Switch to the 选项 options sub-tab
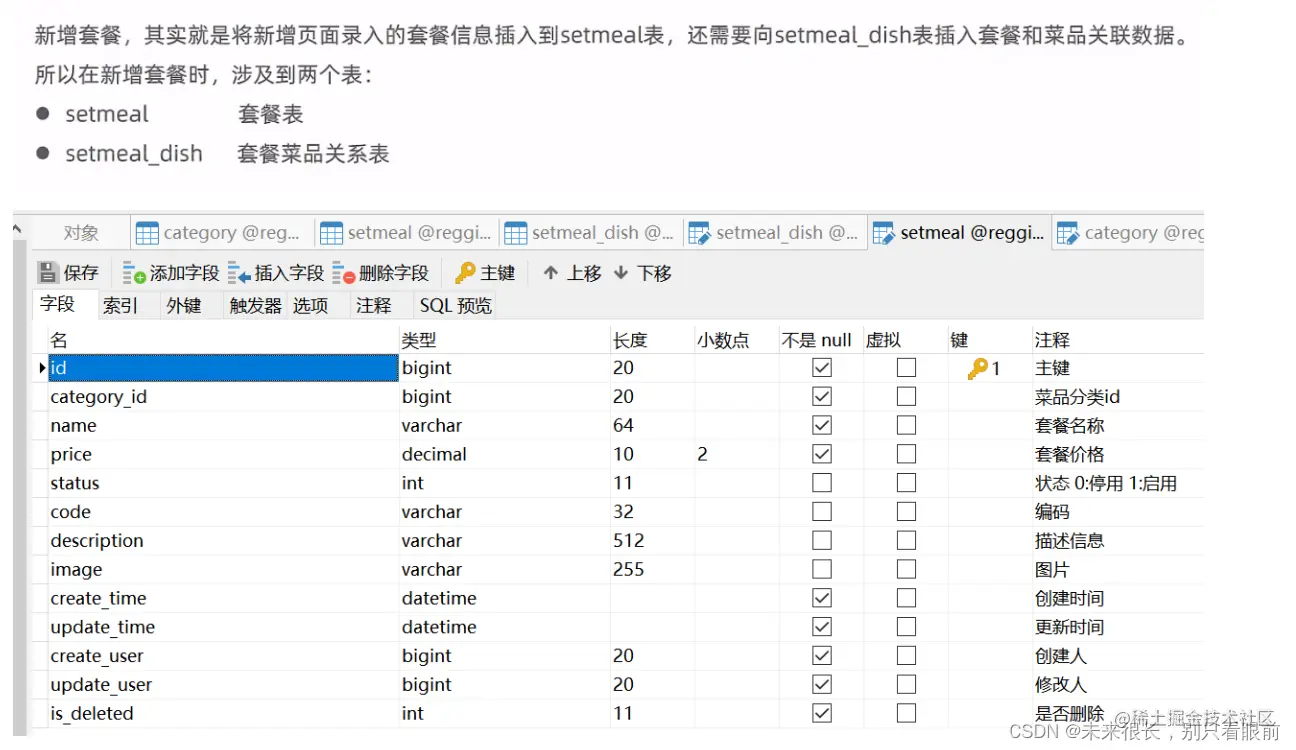Image resolution: width=1296 pixels, height=750 pixels. pos(310,305)
